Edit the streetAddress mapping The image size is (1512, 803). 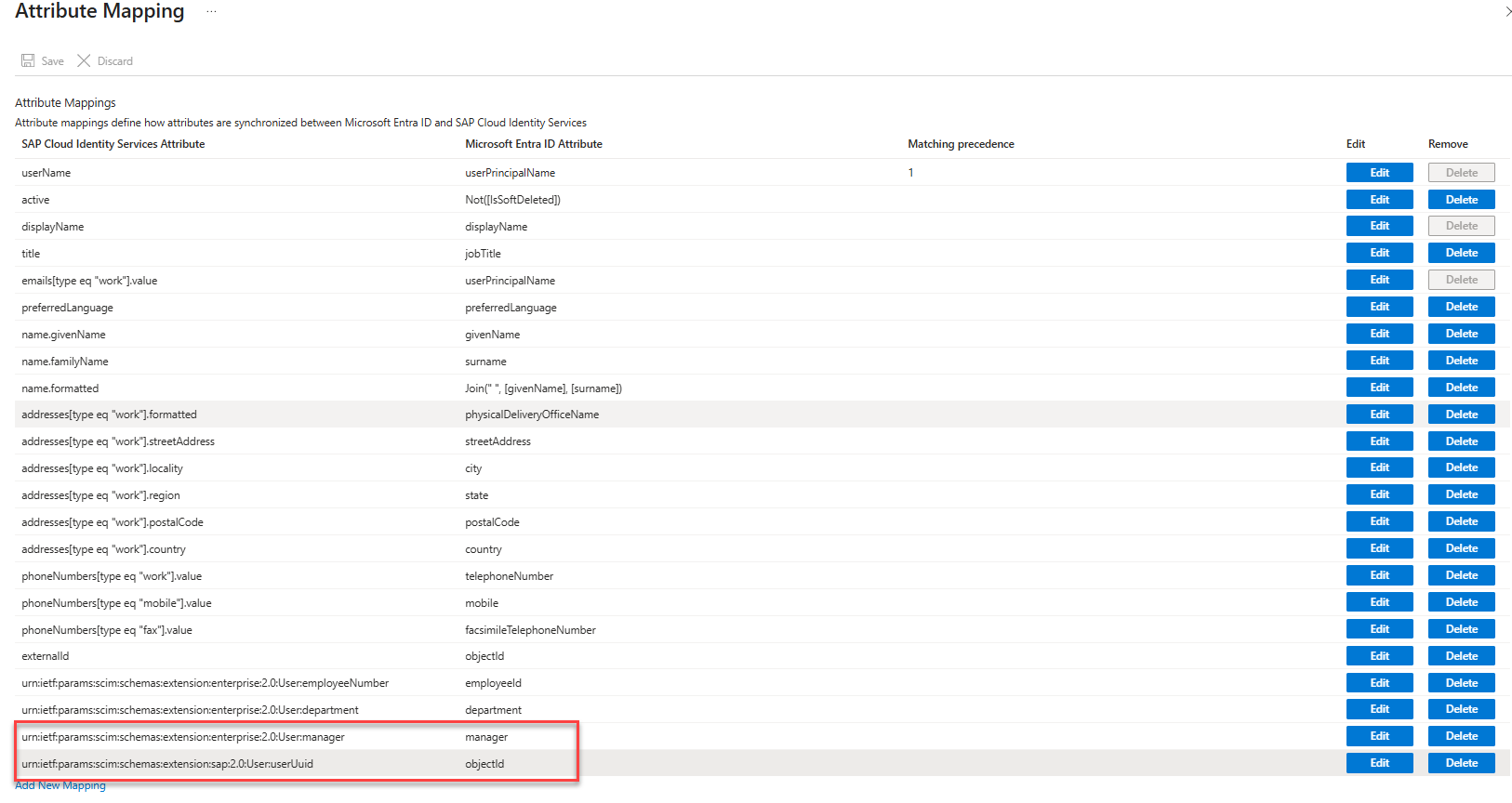[x=1379, y=441]
